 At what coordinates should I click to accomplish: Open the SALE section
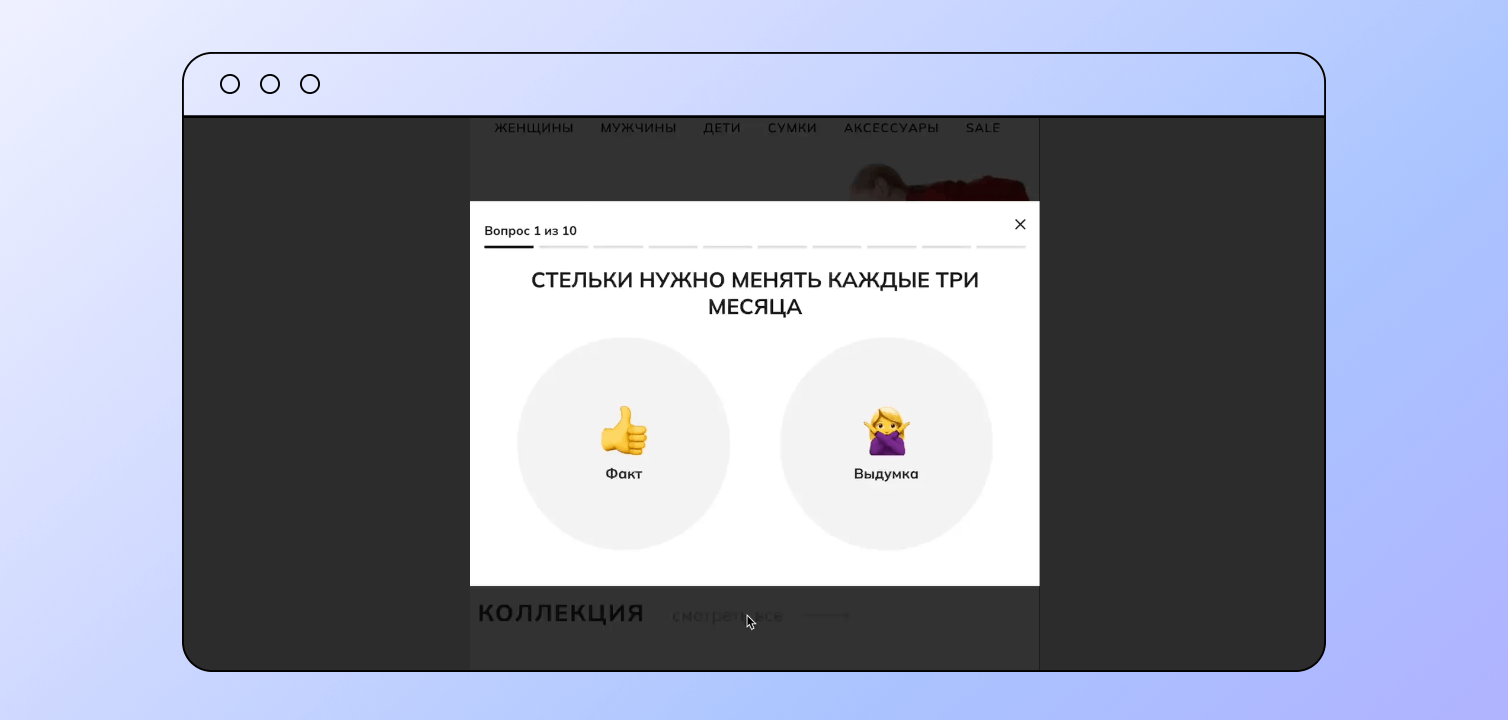point(983,128)
